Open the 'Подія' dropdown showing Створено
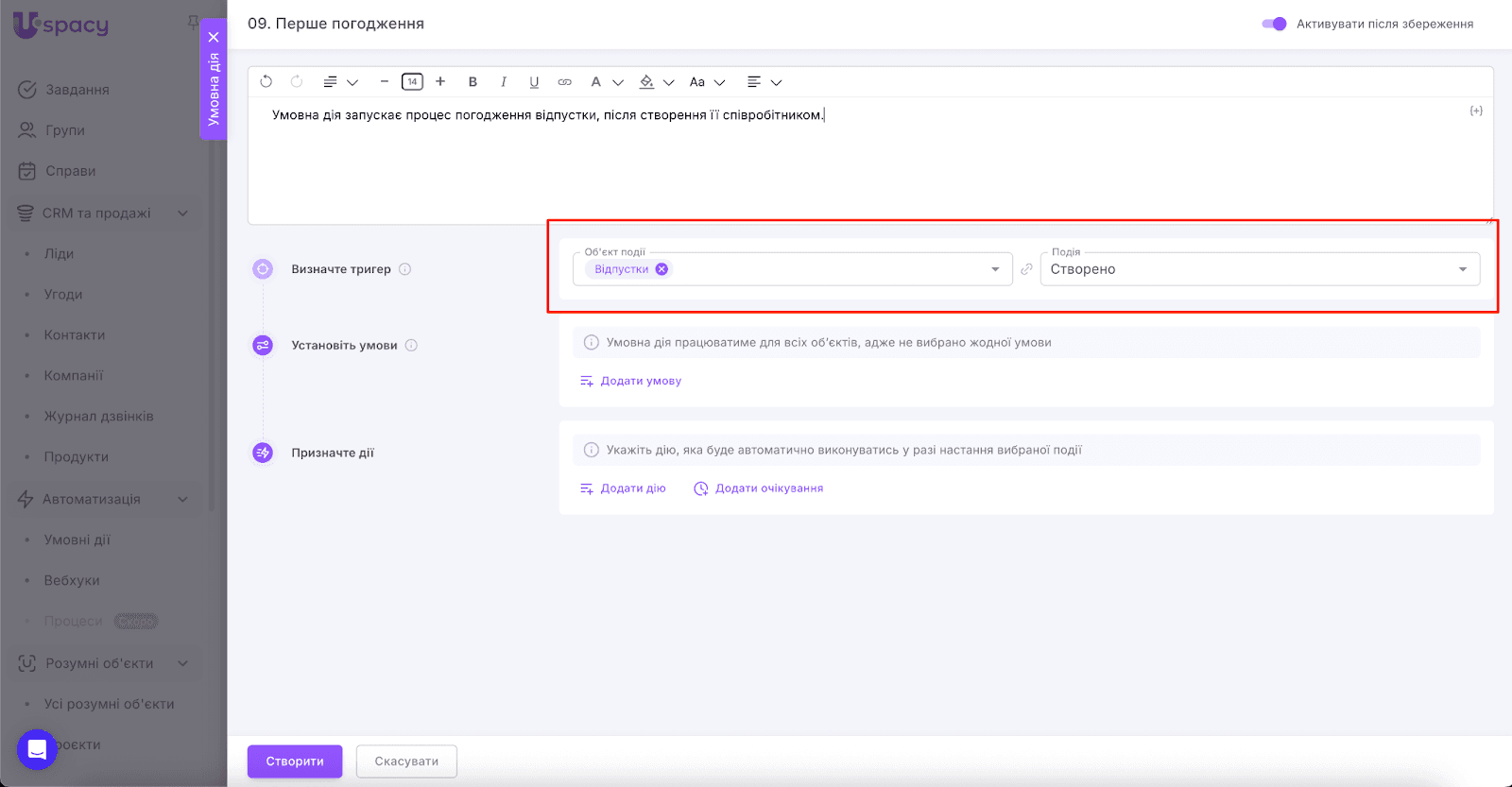This screenshot has height=787, width=1512. pos(1462,269)
